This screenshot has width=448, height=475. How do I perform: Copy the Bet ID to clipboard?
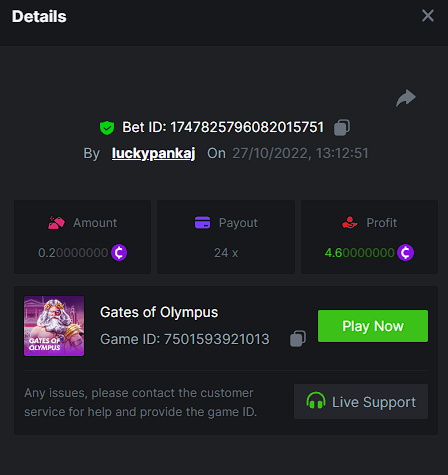click(342, 127)
